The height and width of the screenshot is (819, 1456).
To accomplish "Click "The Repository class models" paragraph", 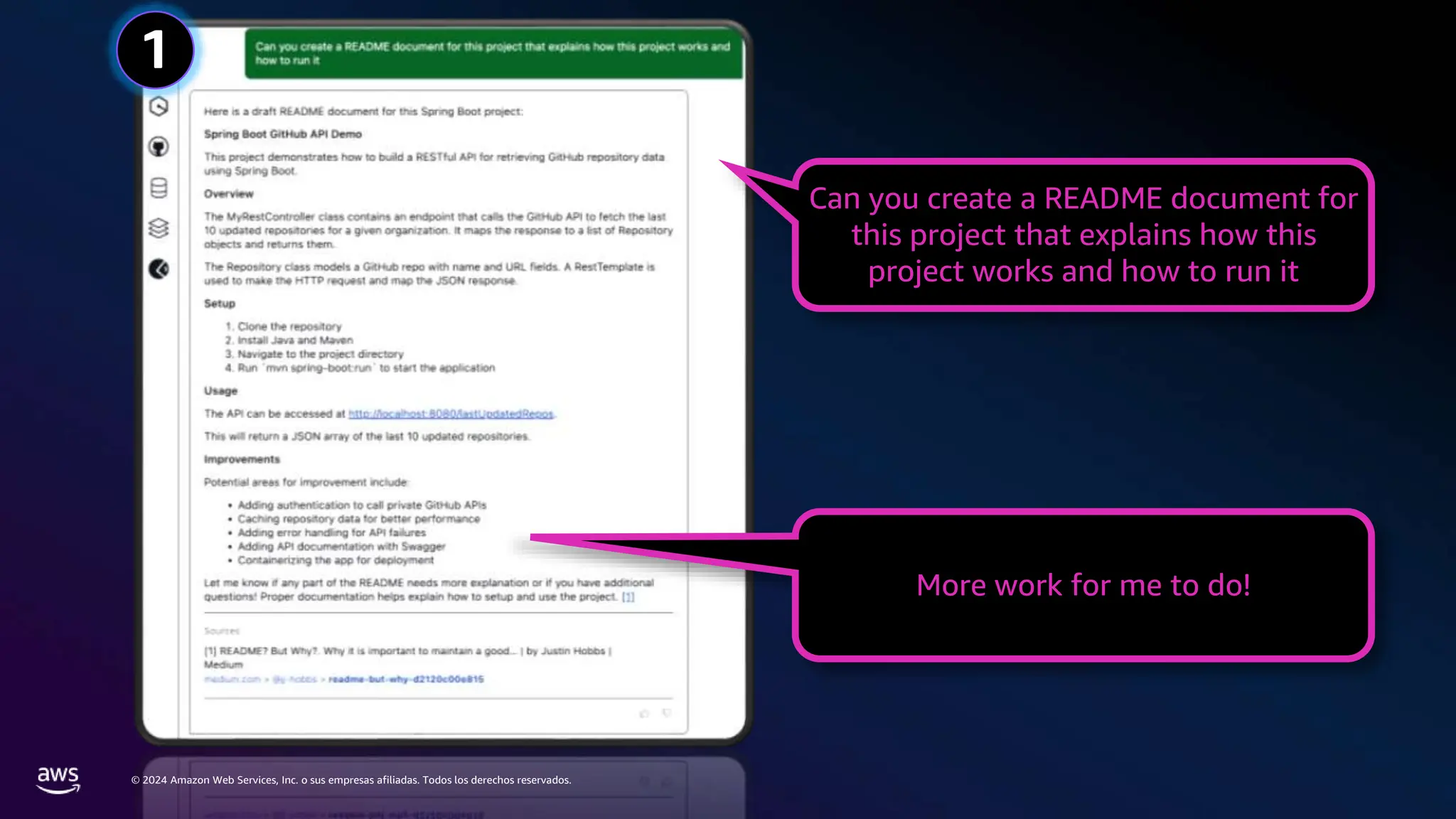I will [x=429, y=274].
